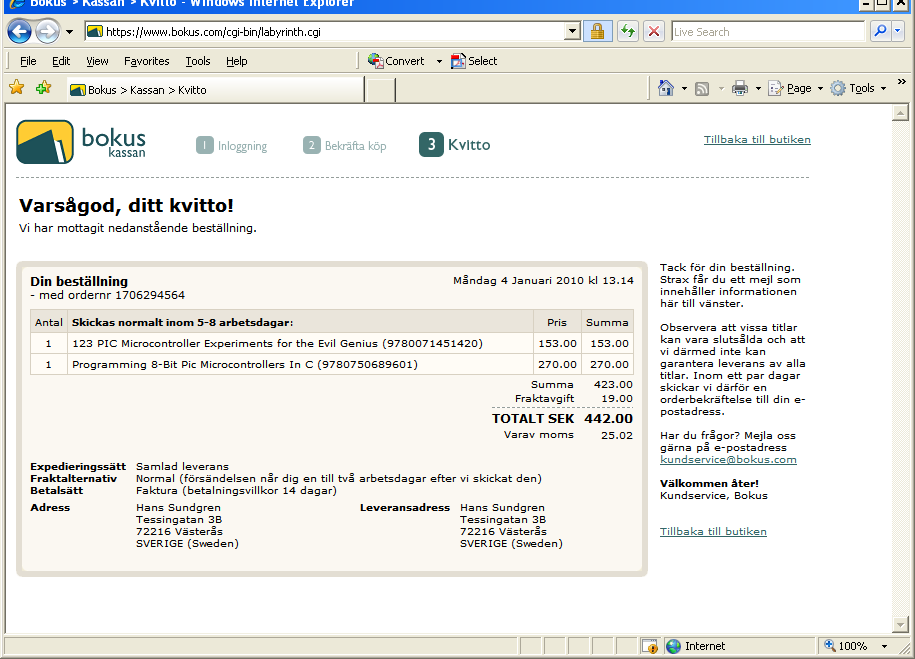The height and width of the screenshot is (659, 915).
Task: Click the Add to Favorites icon
Action: pos(43,88)
